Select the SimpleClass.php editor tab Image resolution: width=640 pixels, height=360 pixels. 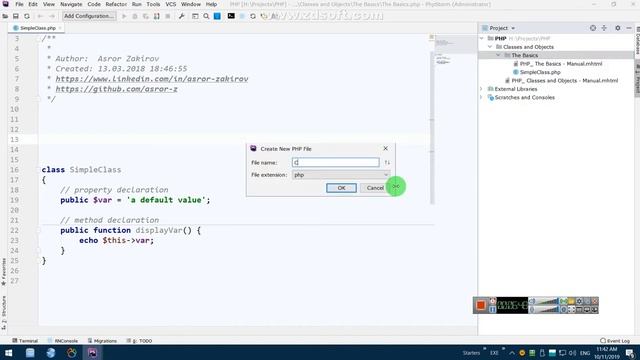(37, 28)
